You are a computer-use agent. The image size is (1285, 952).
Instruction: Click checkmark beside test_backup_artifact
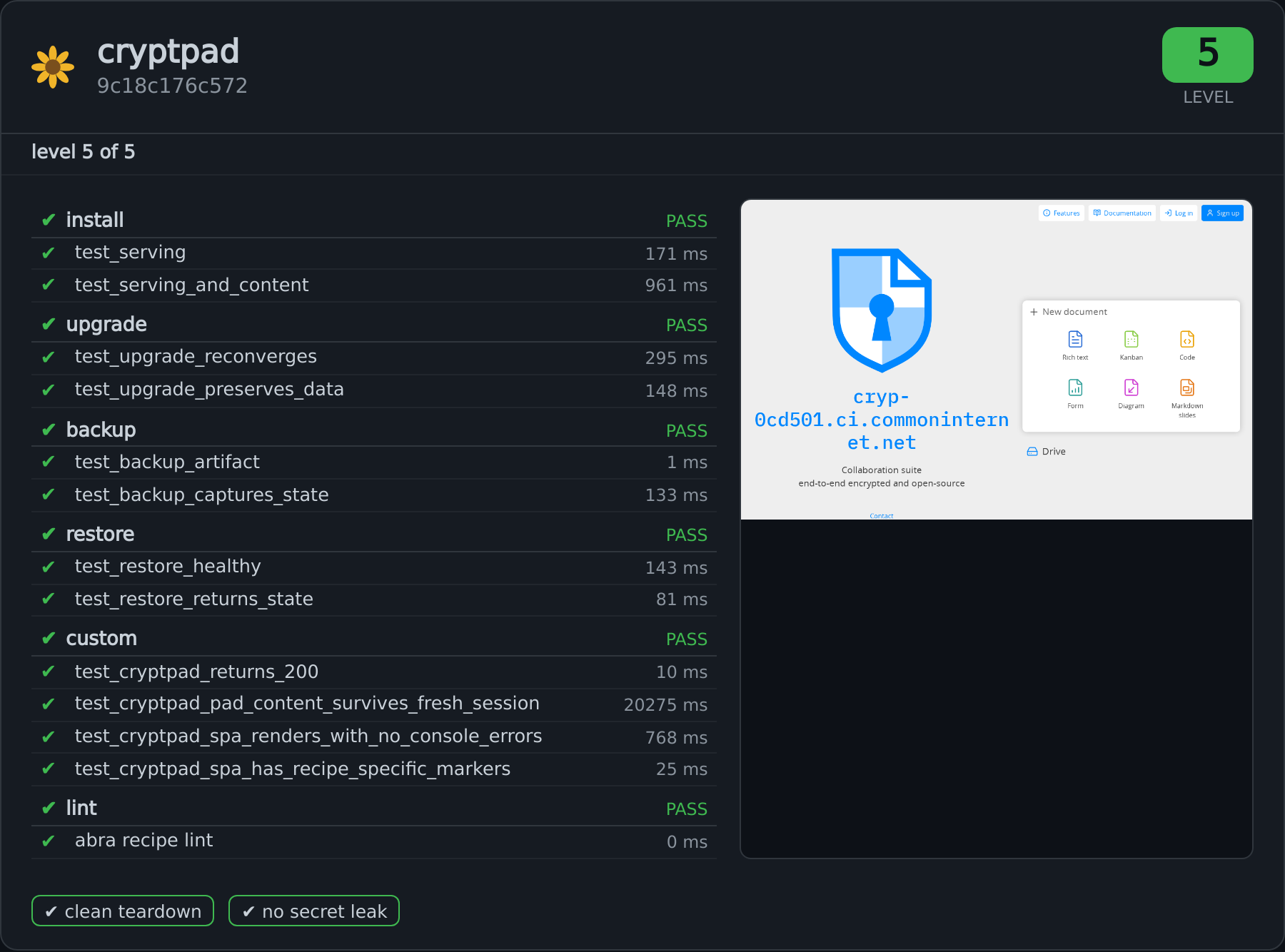click(49, 462)
